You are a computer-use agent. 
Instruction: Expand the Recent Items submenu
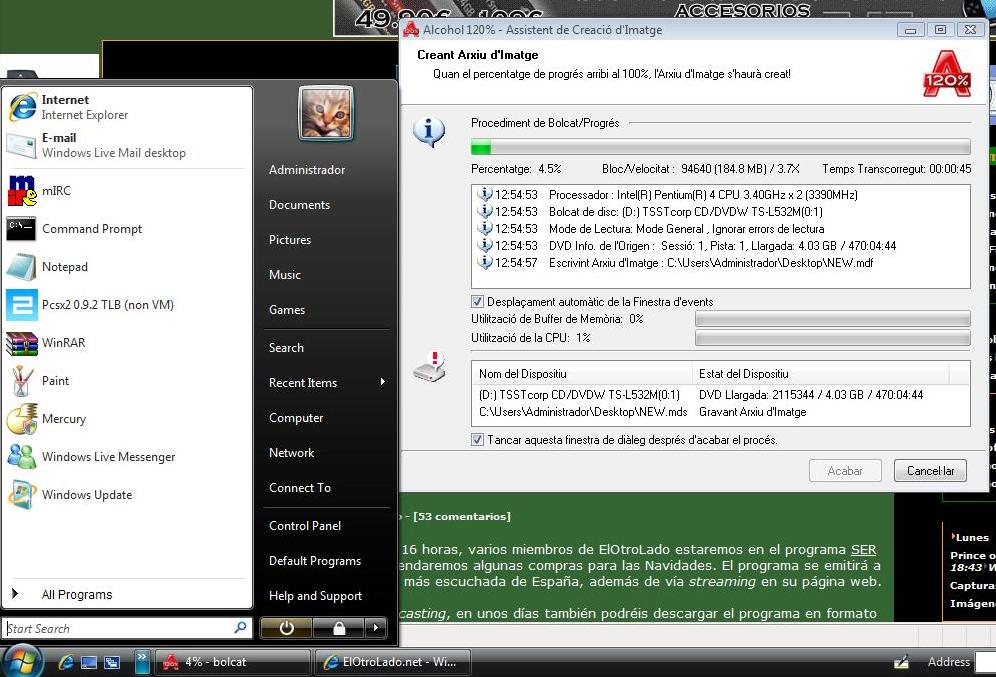(326, 382)
